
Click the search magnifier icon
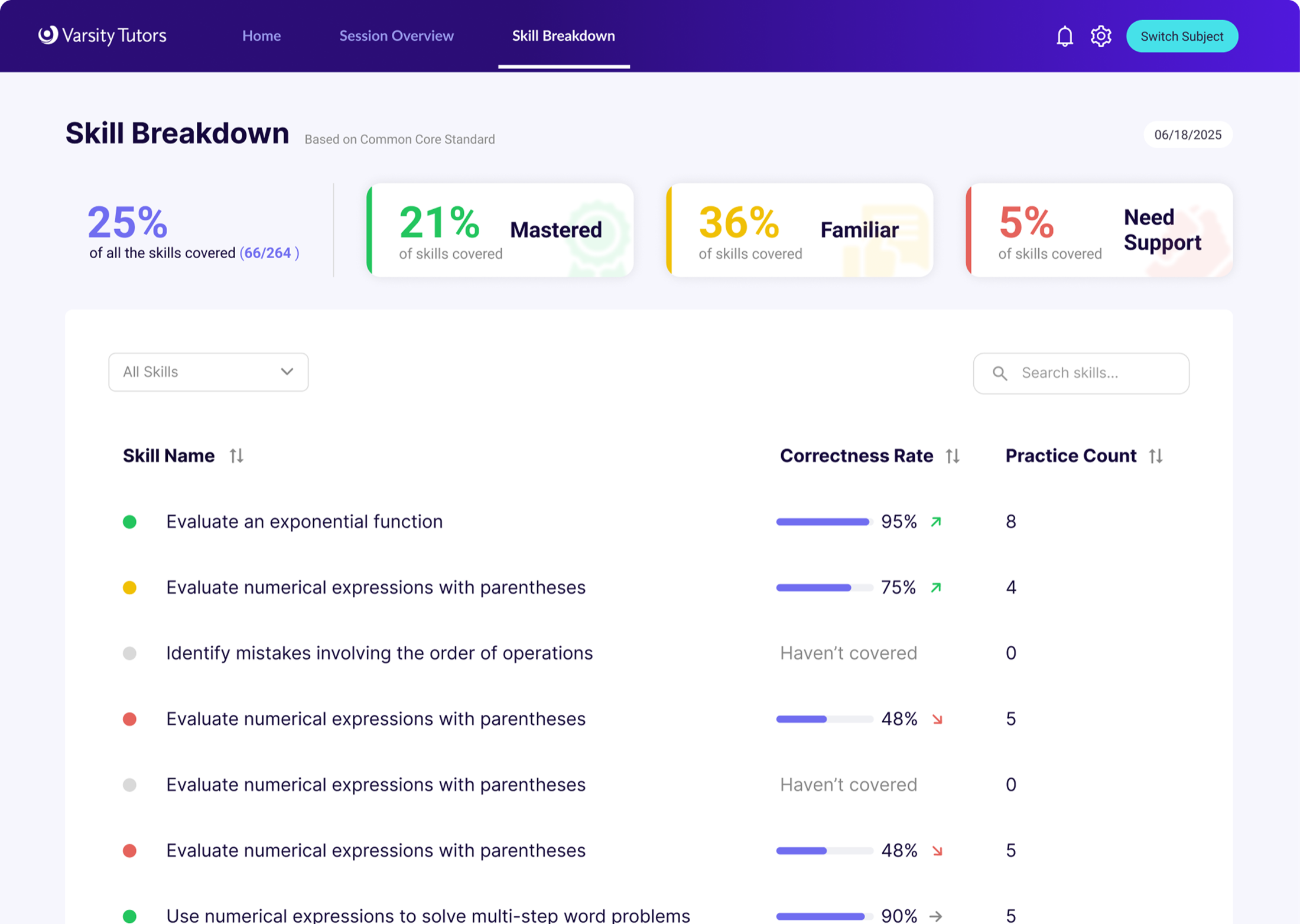point(1000,373)
